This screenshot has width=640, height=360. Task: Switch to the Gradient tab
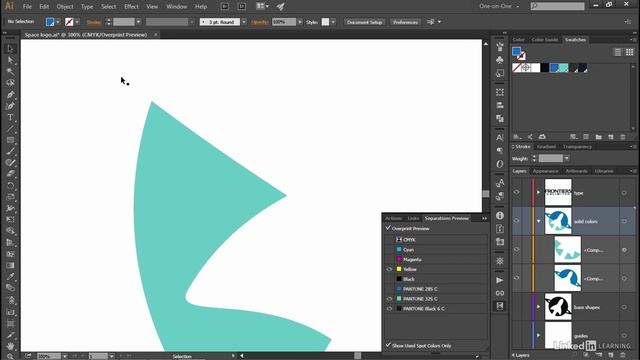pyautogui.click(x=546, y=147)
